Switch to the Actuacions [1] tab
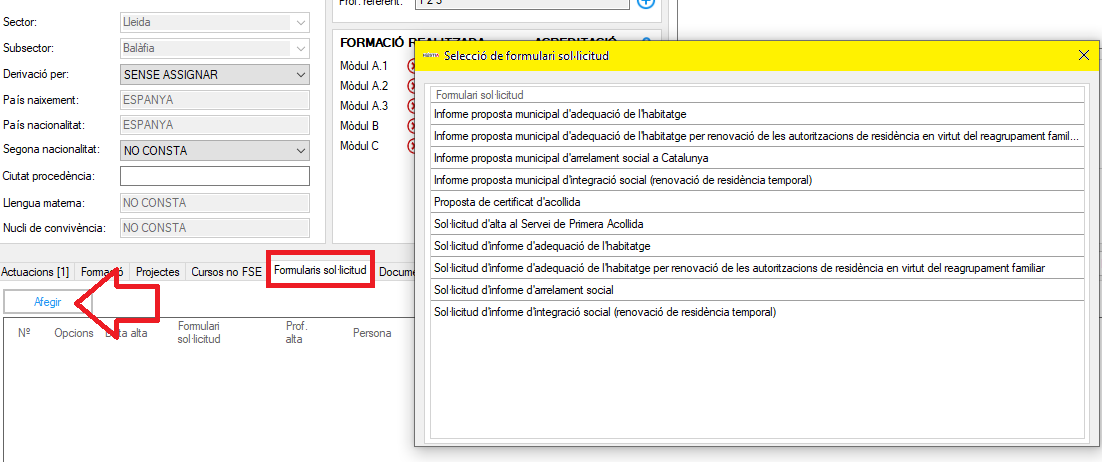The width and height of the screenshot is (1102, 462). click(x=35, y=272)
